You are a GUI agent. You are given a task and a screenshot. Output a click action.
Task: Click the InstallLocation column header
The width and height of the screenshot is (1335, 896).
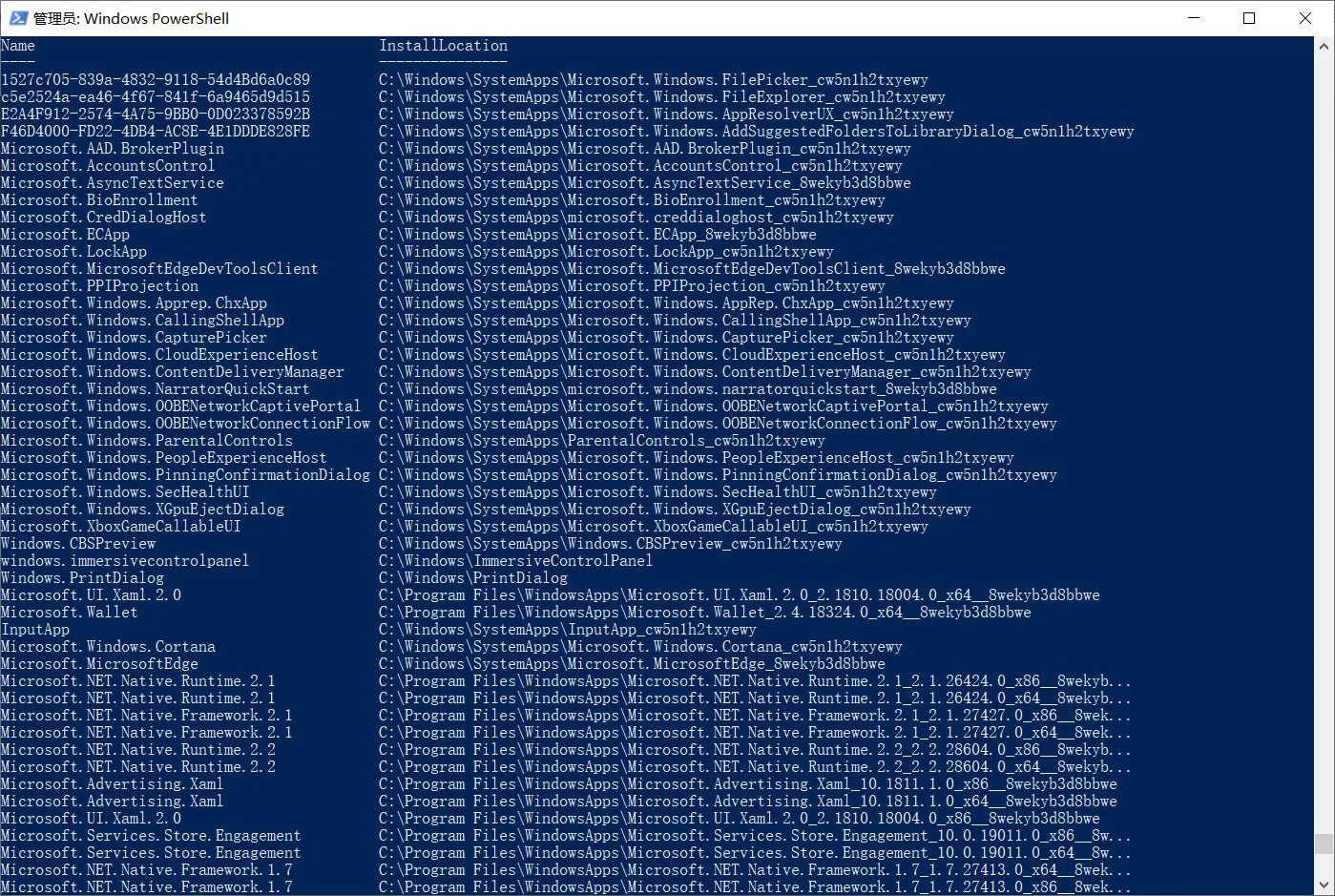tap(444, 46)
